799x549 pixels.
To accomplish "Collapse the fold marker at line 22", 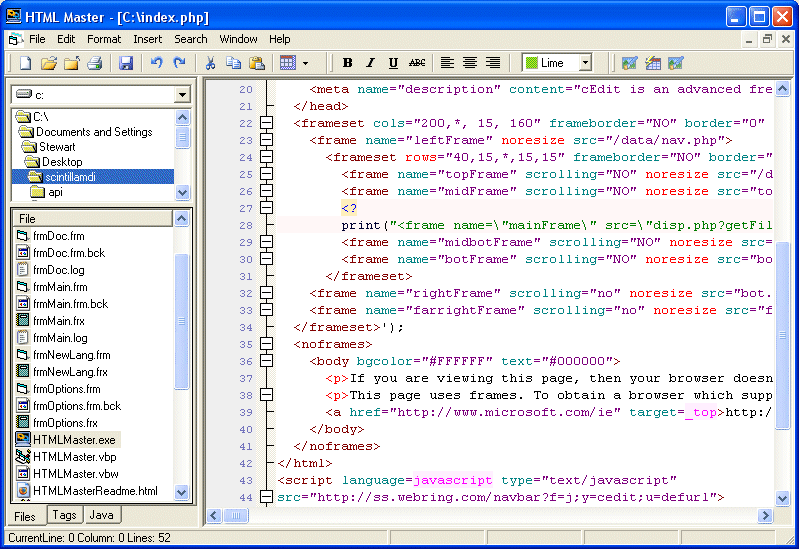I will tap(266, 124).
